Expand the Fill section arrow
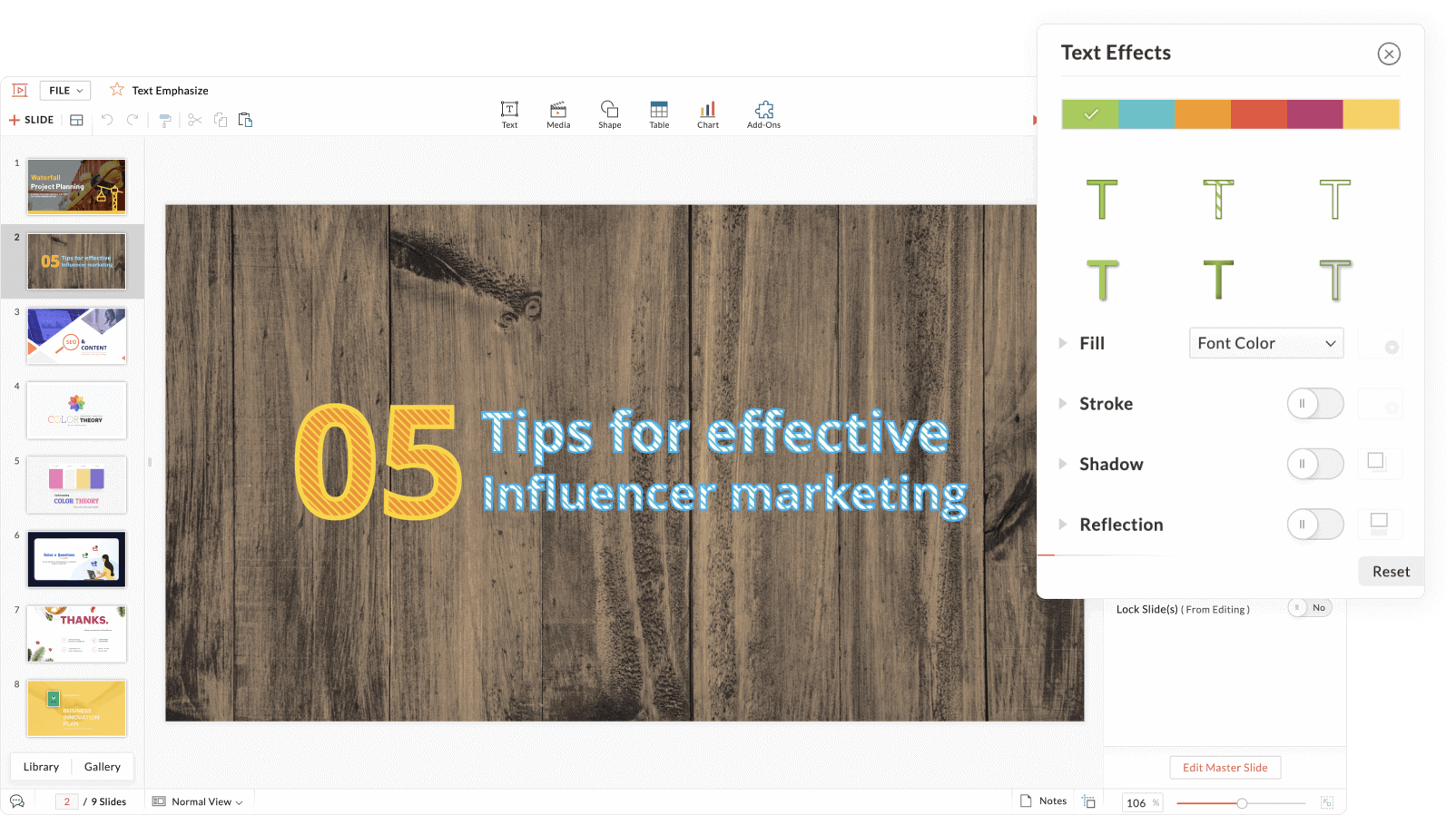Screen dimensions: 1456x815 coord(1062,343)
